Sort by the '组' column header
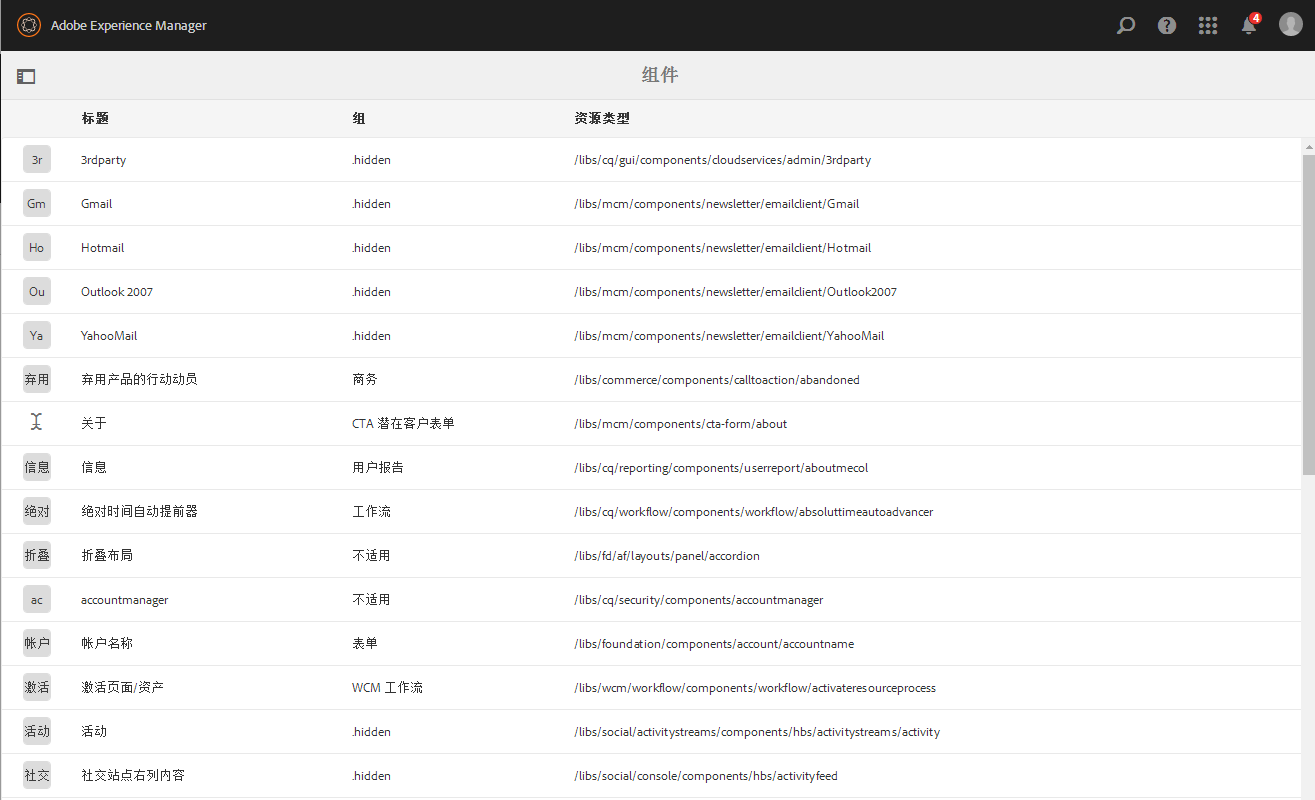1315x800 pixels. [x=359, y=118]
